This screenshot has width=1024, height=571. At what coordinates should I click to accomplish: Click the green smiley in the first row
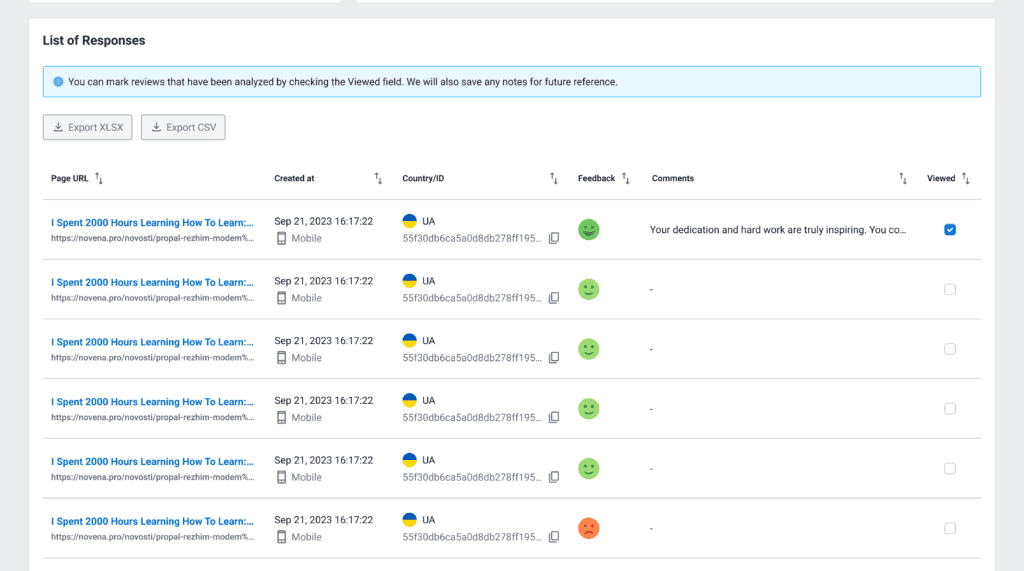[589, 229]
